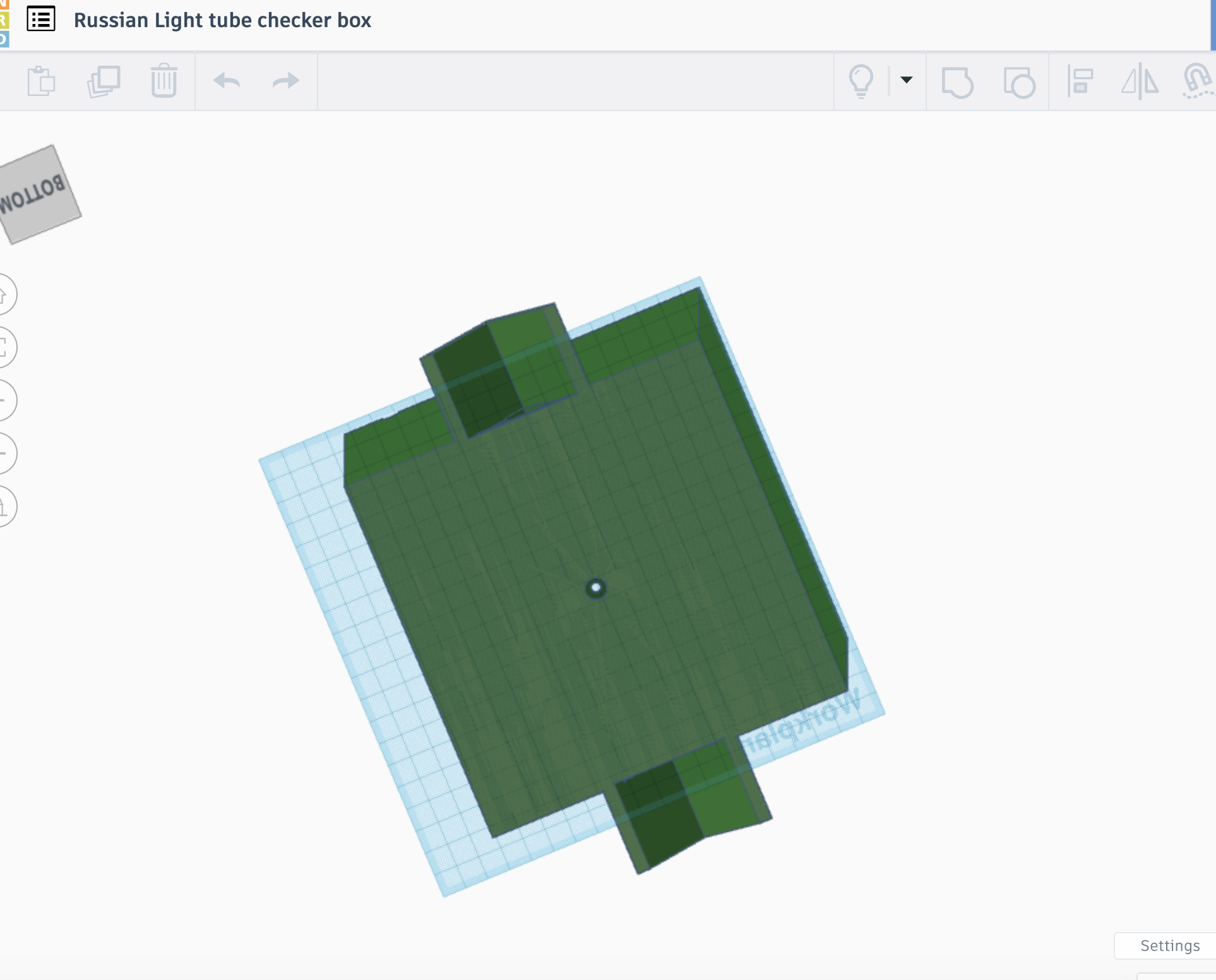Open the Settings button
This screenshot has width=1216, height=980.
click(1169, 945)
